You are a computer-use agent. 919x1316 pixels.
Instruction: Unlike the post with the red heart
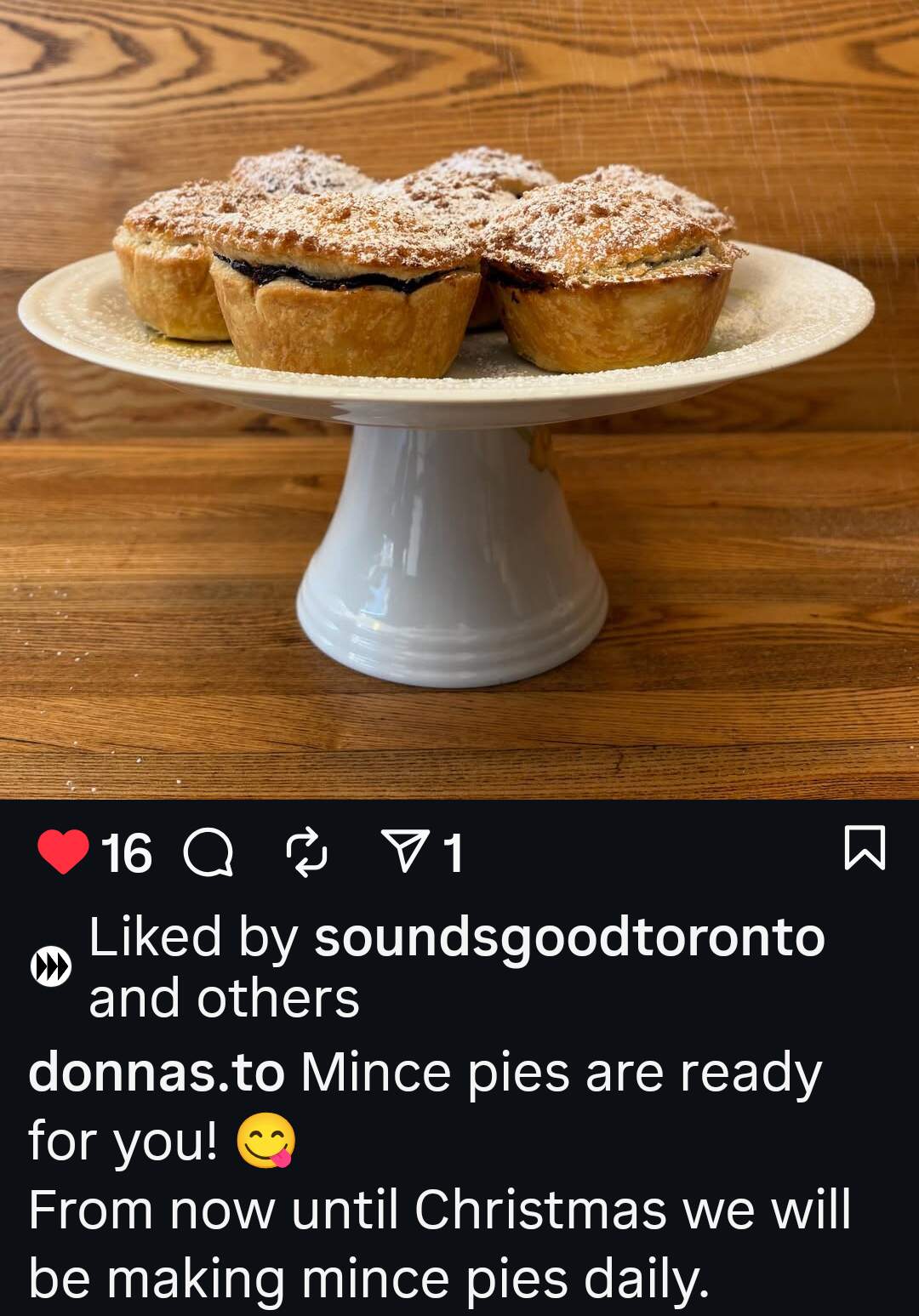(63, 852)
